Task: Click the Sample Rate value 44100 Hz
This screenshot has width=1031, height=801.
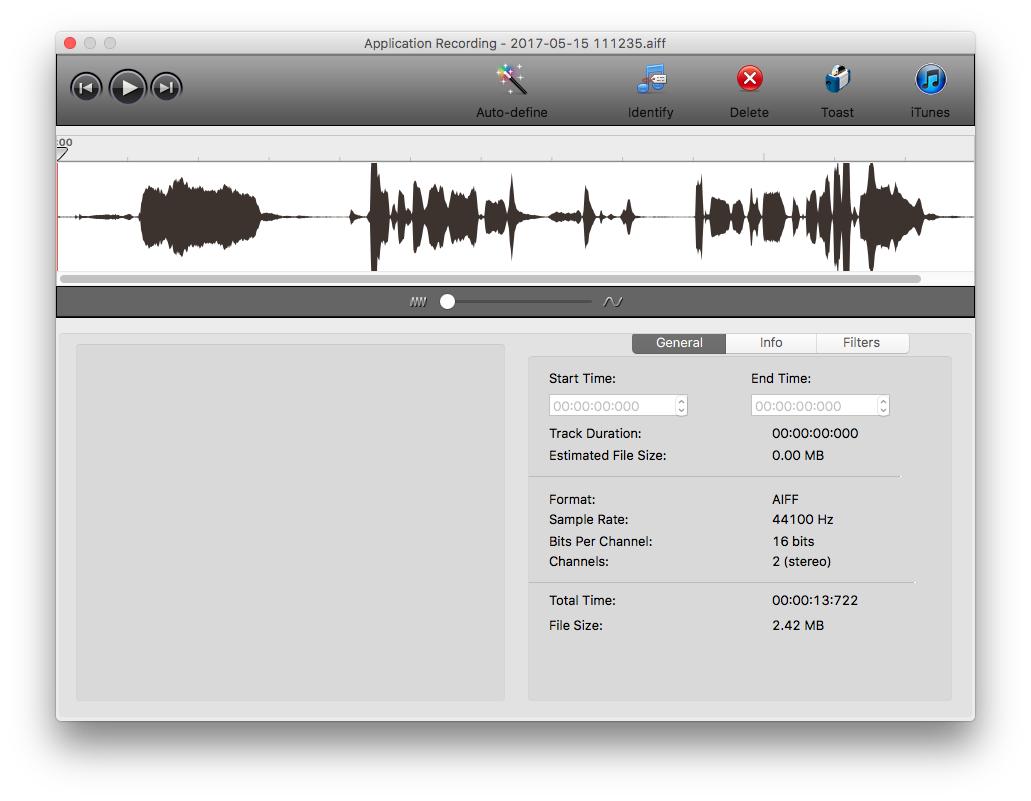Action: (x=802, y=520)
